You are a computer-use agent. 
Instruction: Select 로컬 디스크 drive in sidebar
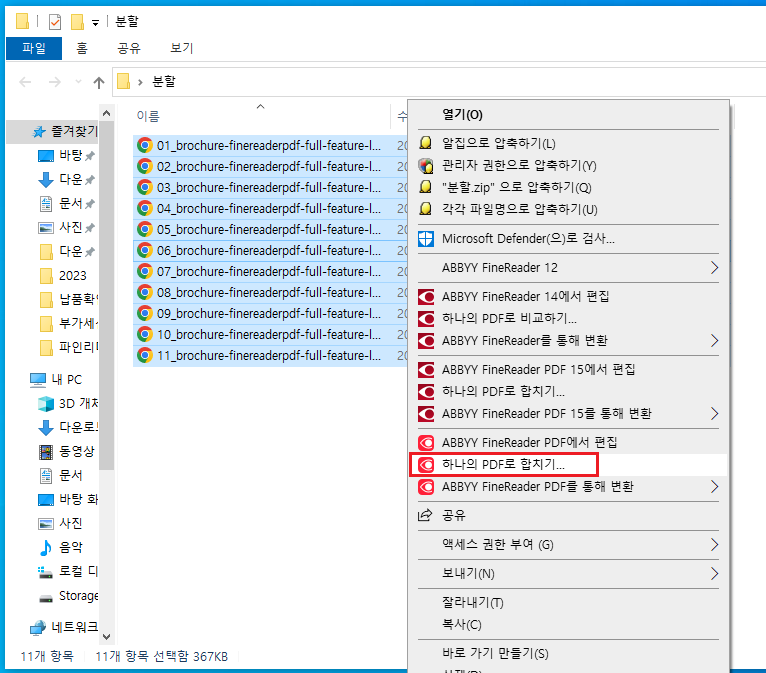tap(68, 571)
